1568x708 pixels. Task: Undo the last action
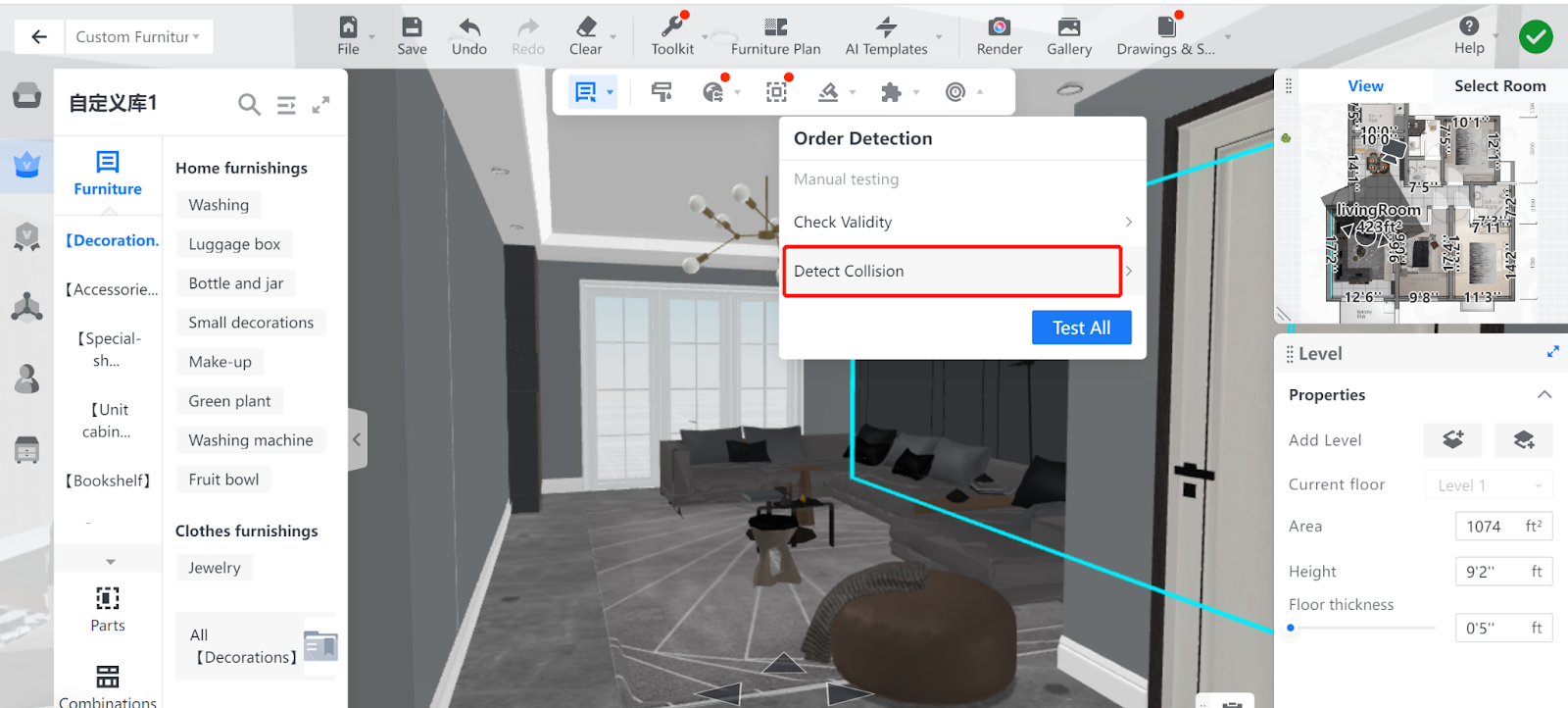[x=469, y=36]
